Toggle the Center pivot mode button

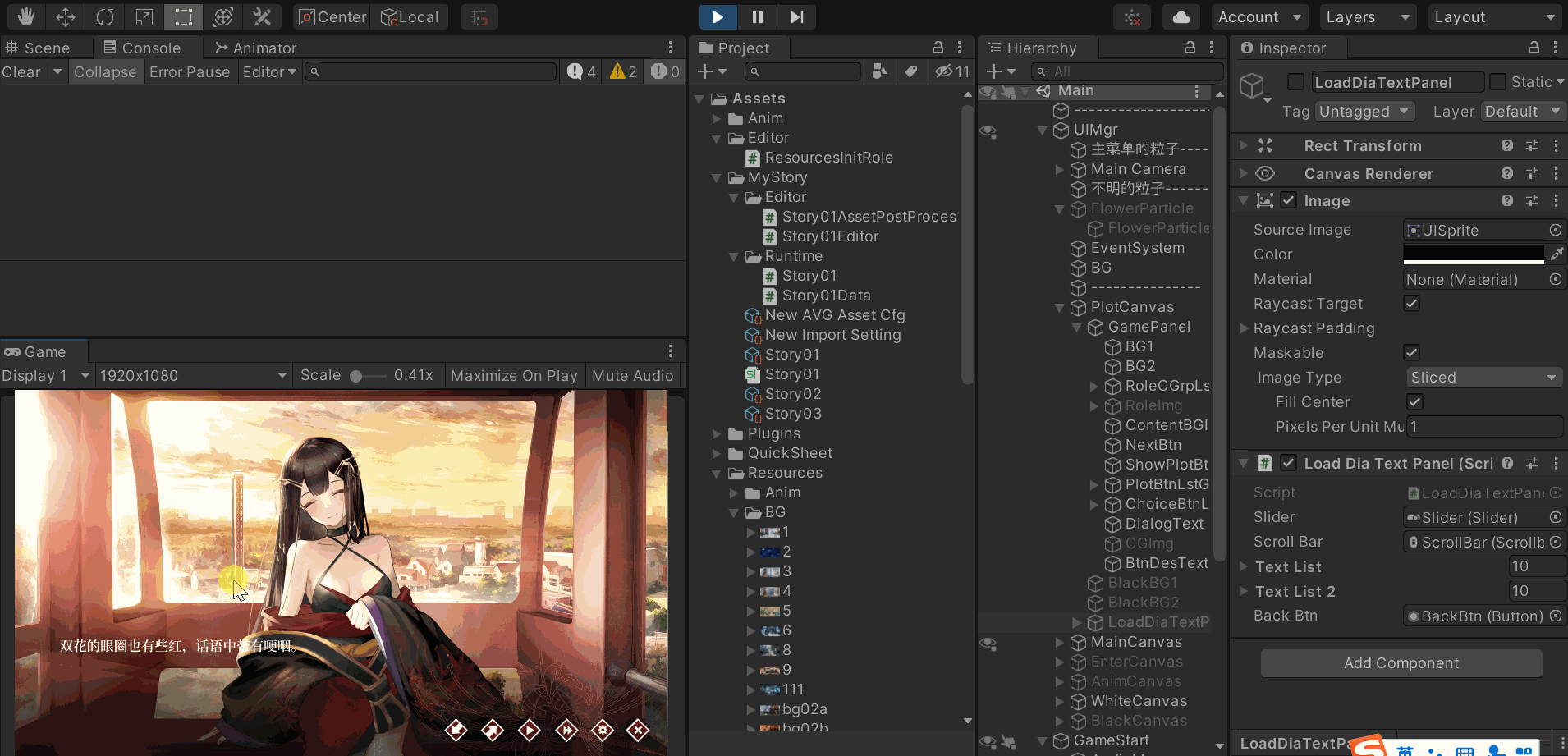click(x=332, y=16)
